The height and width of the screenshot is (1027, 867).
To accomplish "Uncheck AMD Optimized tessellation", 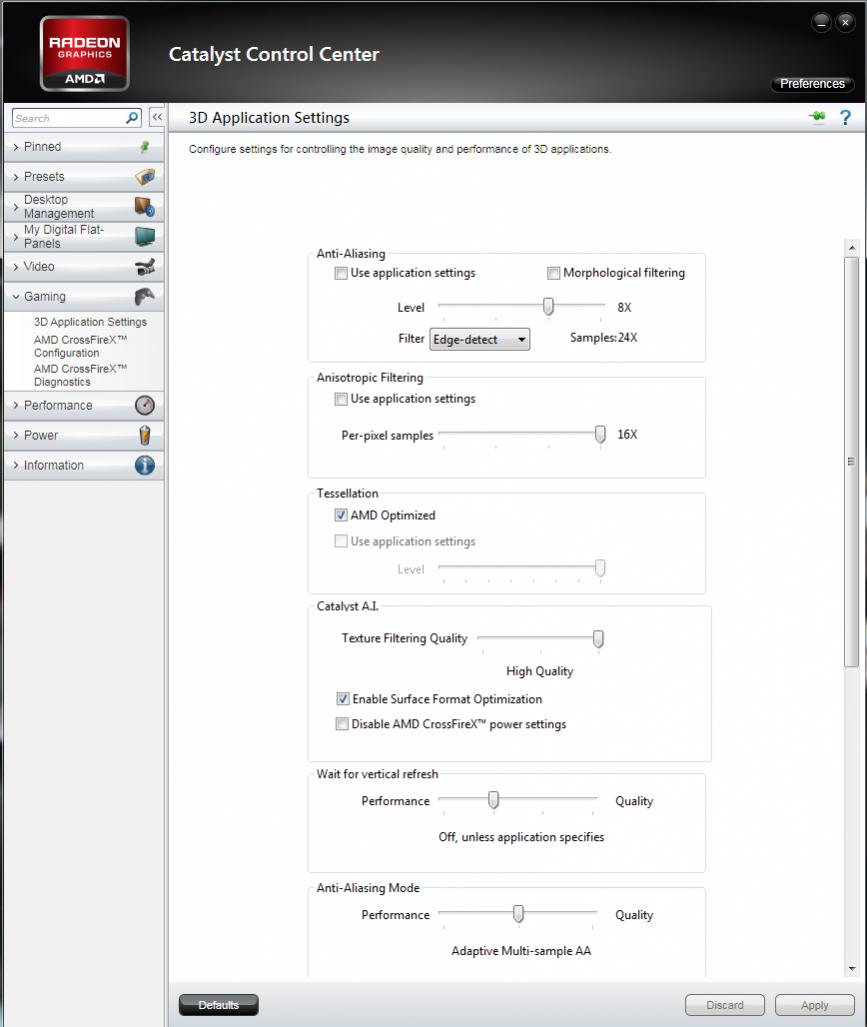I will click(x=341, y=515).
